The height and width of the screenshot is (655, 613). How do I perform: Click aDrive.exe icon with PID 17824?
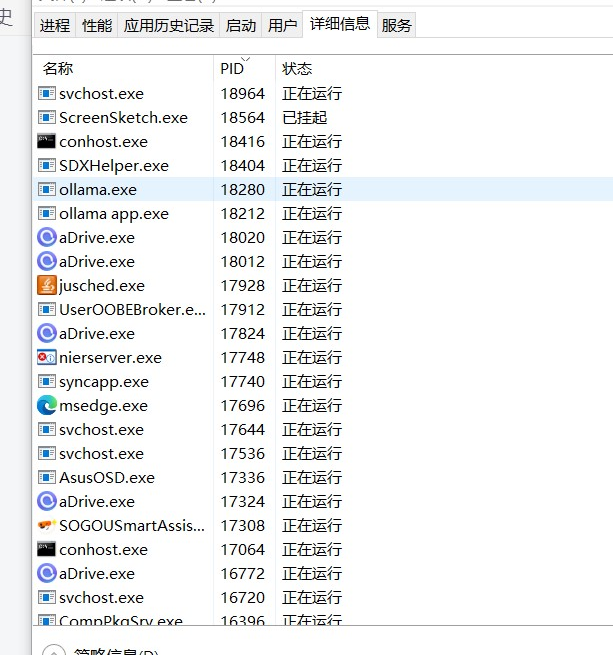[x=46, y=333]
